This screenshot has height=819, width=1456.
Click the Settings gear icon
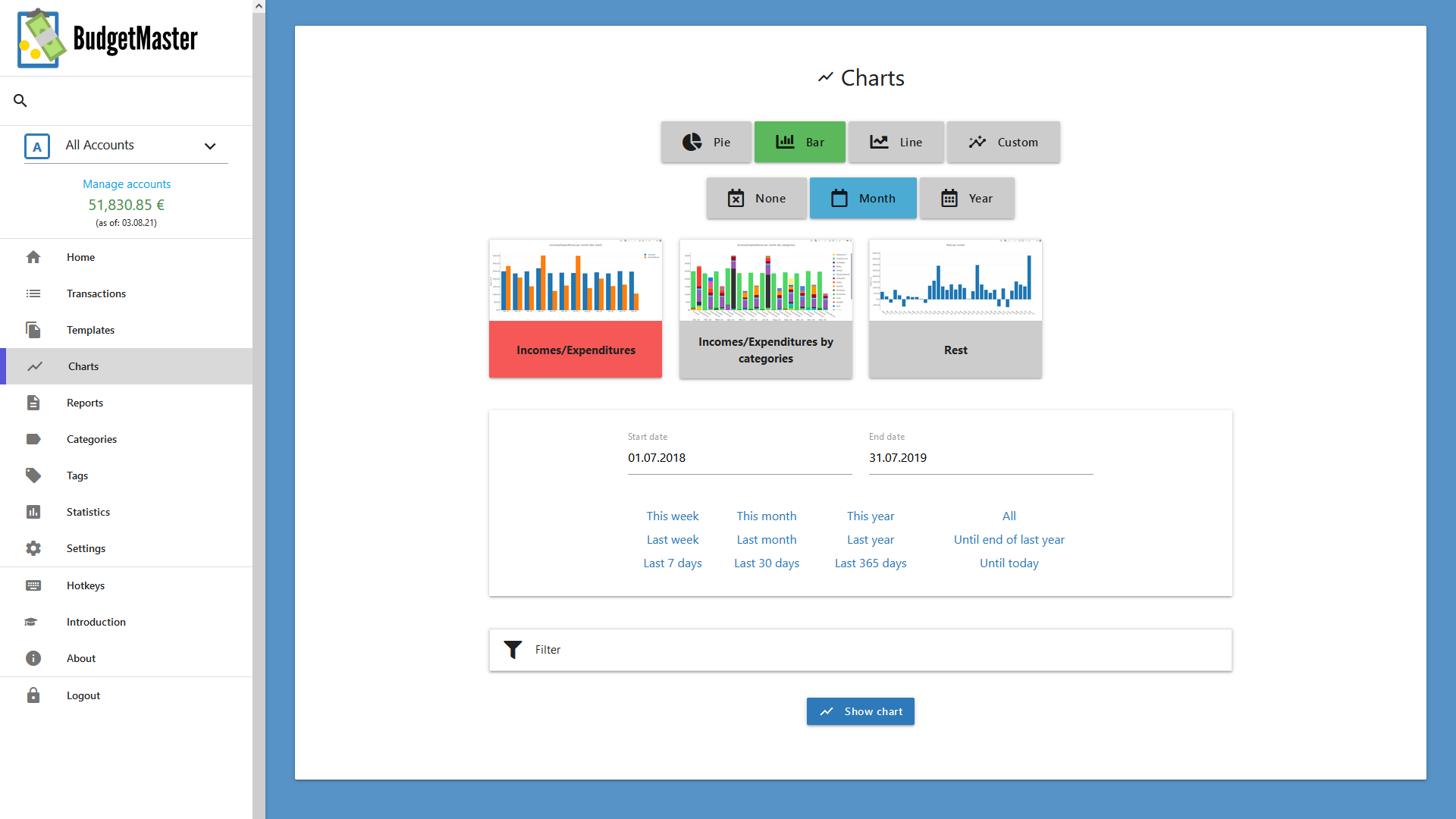pos(33,548)
